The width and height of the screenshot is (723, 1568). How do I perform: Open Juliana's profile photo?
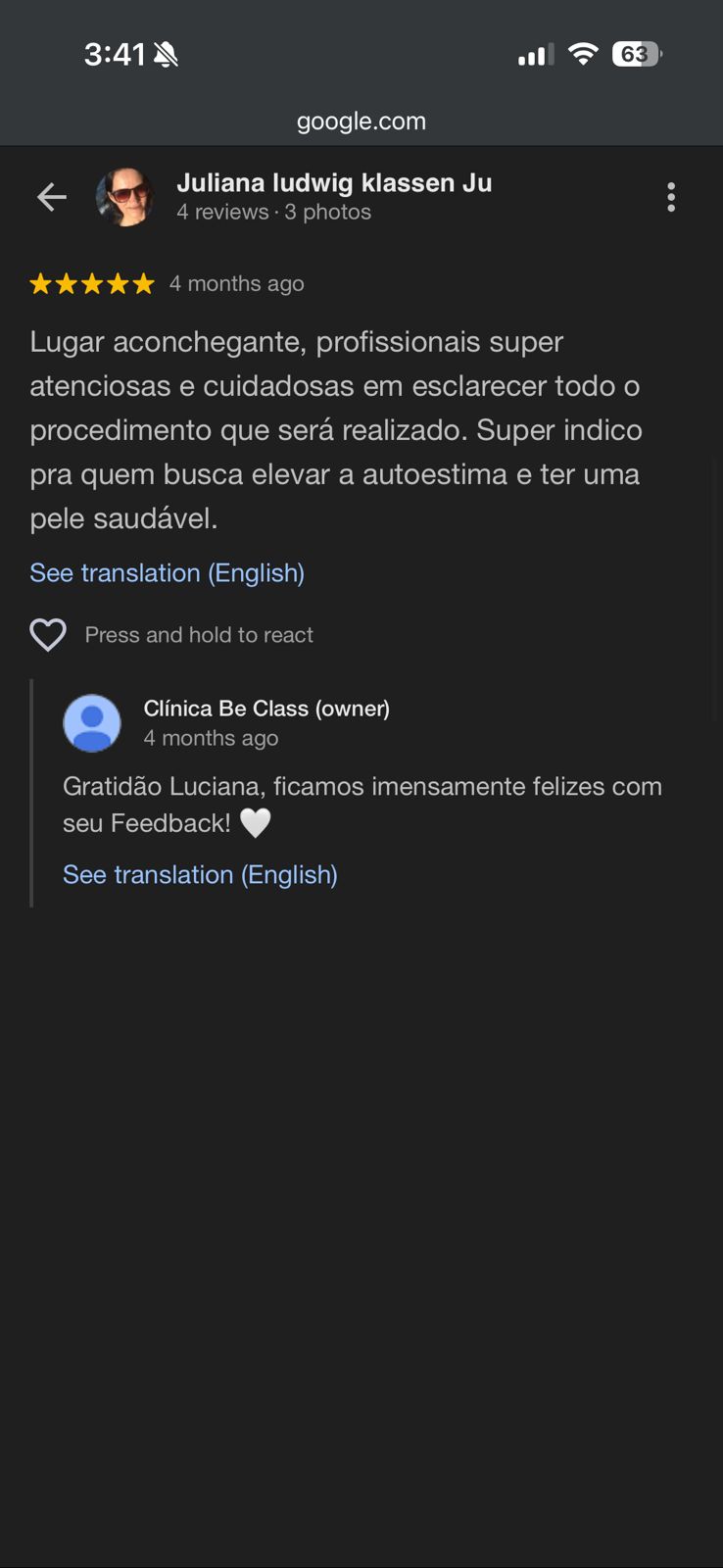coord(125,197)
